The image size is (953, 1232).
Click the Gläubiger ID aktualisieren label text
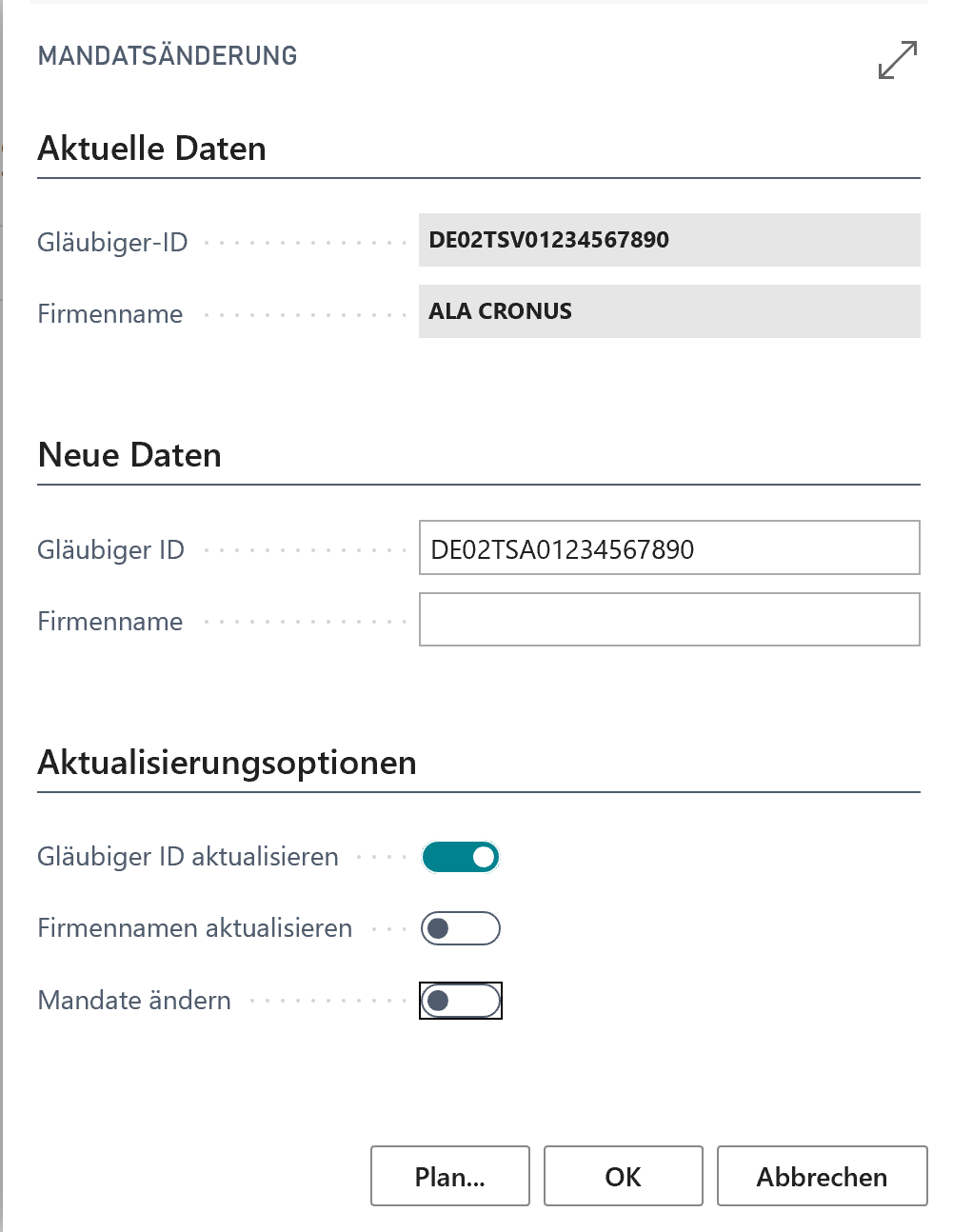pyautogui.click(x=188, y=857)
